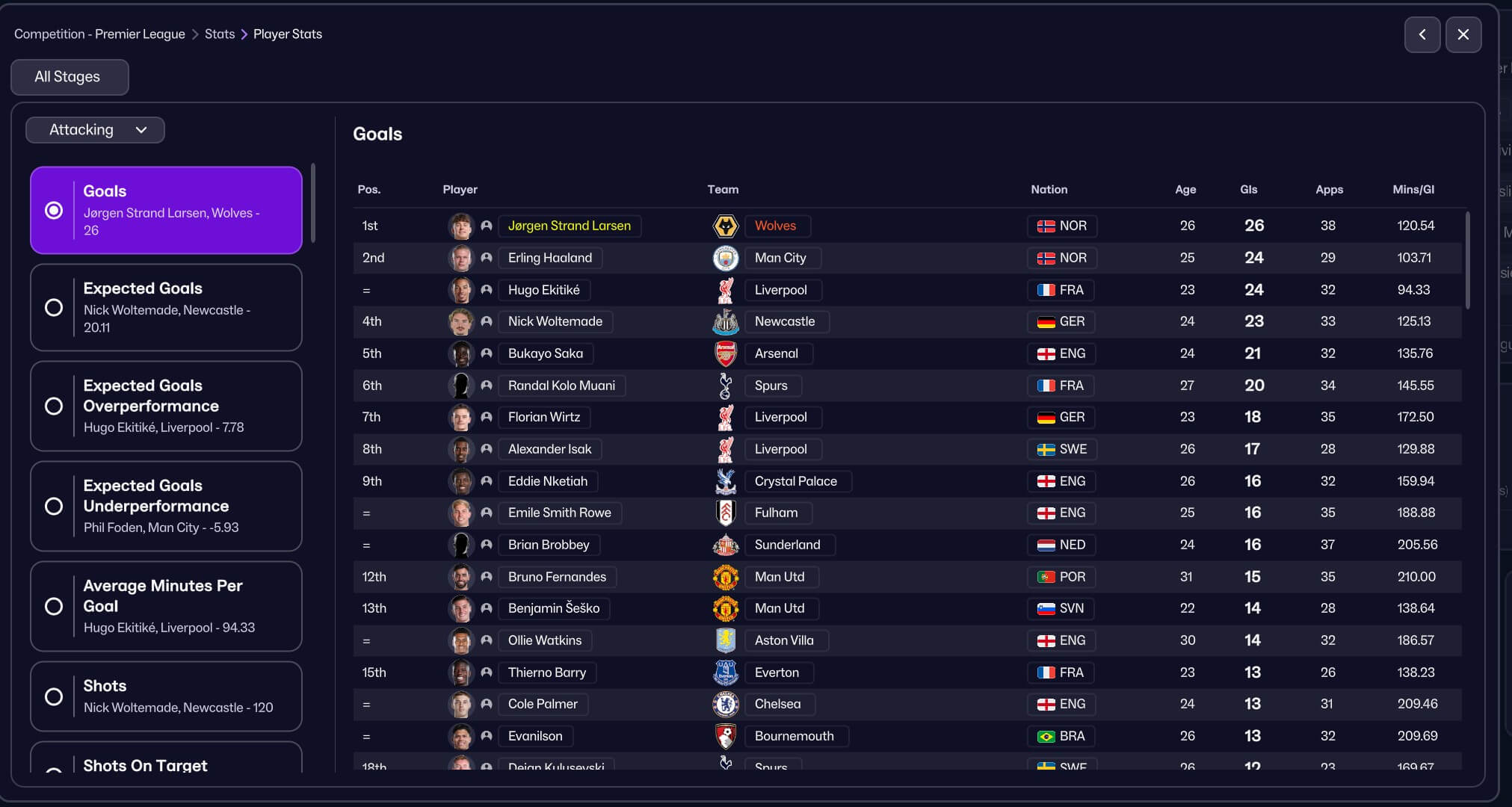Open the Attacking category dropdown
This screenshot has width=1512, height=807.
click(95, 130)
